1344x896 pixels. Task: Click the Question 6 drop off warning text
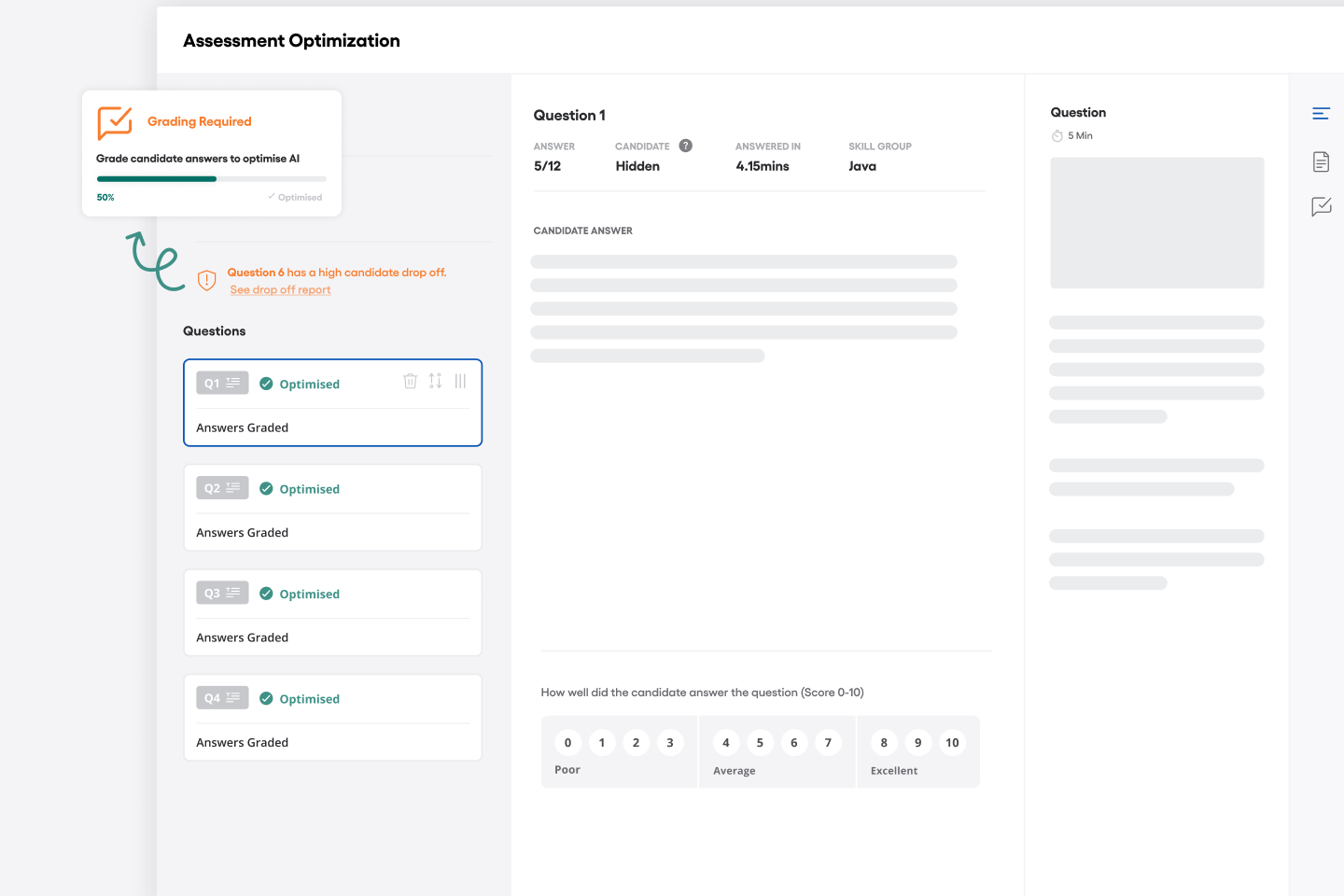(337, 273)
